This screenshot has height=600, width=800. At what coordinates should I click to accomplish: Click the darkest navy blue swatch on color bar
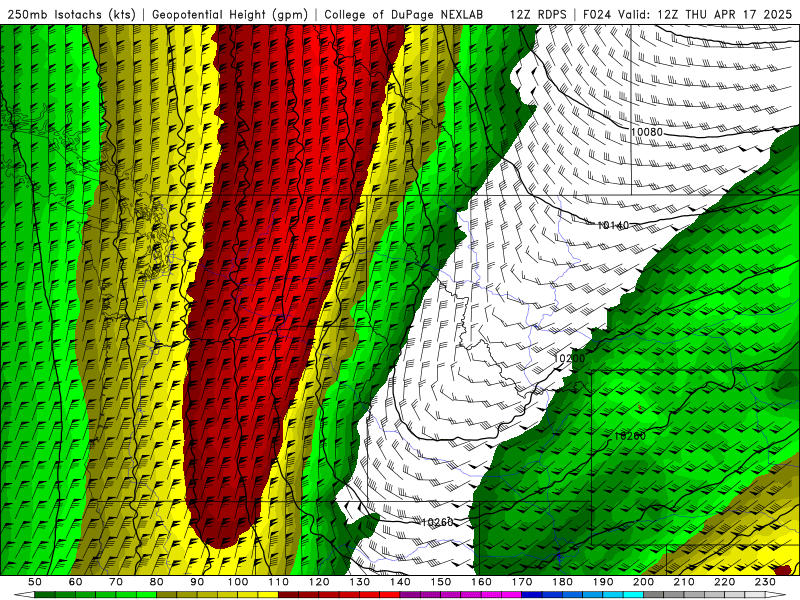pyautogui.click(x=532, y=594)
